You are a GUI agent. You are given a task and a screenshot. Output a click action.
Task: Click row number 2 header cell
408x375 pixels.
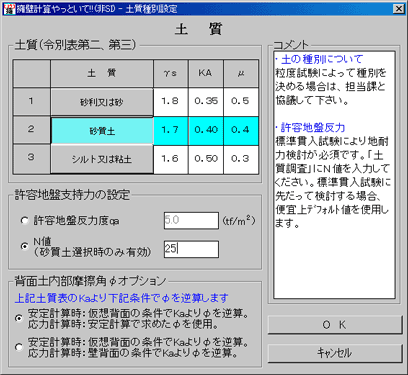point(32,131)
